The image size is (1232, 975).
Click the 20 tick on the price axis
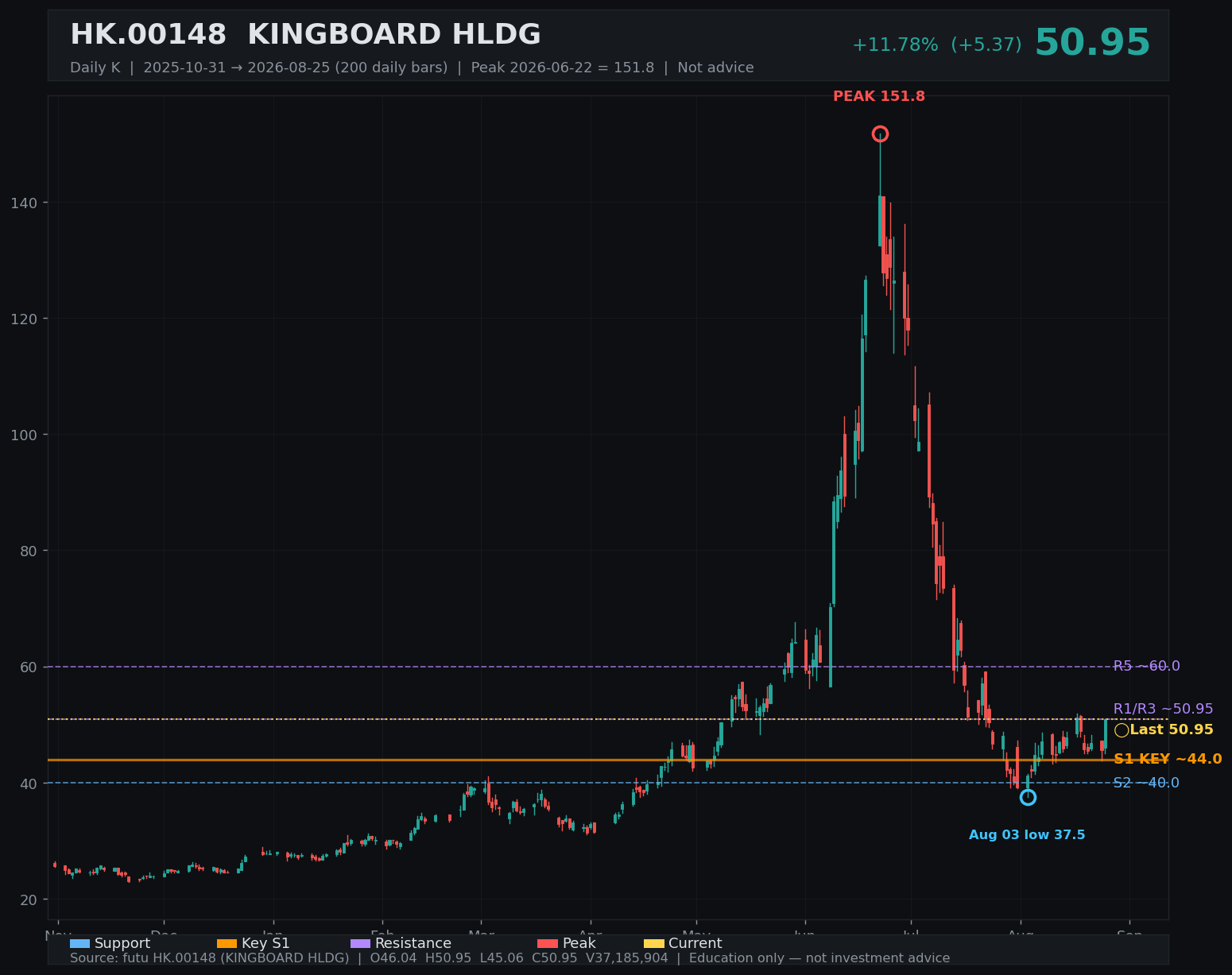point(28,900)
